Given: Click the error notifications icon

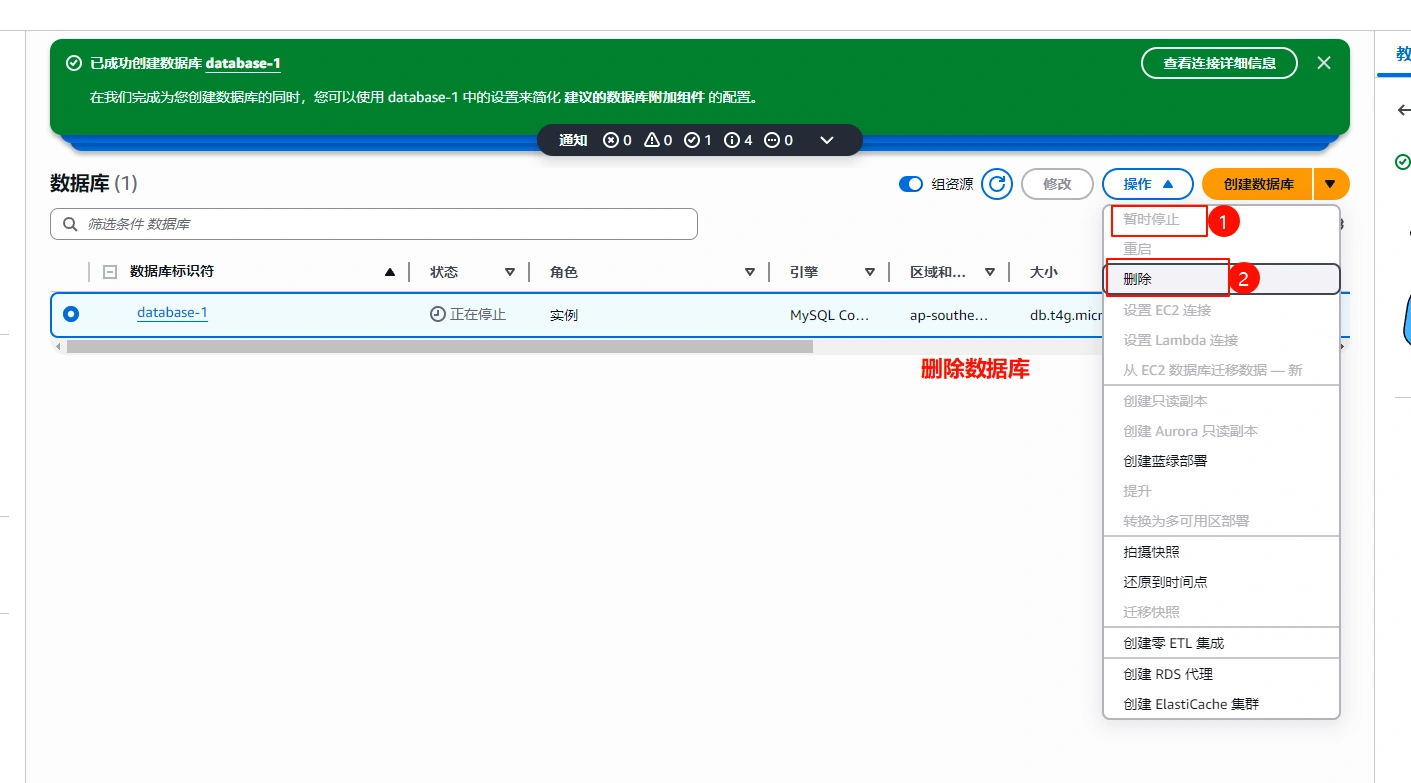Looking at the screenshot, I should (x=611, y=140).
